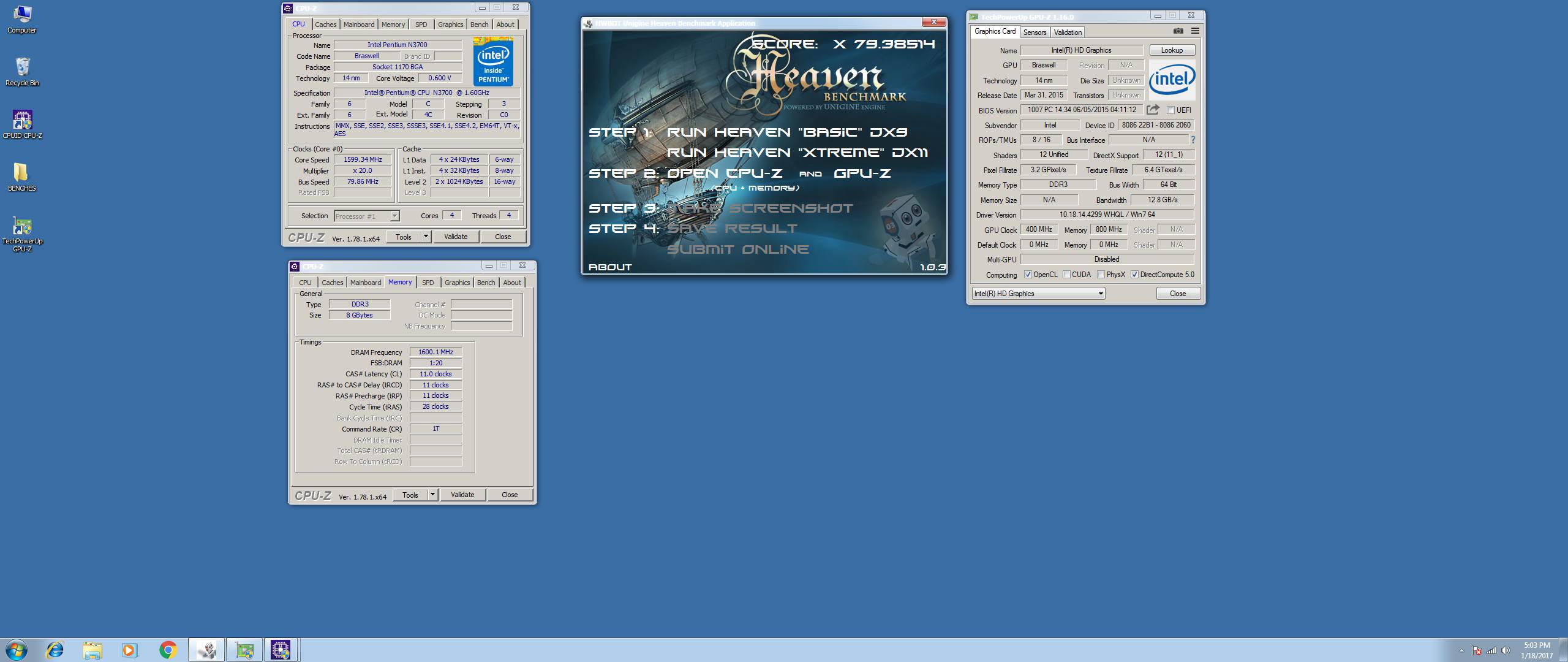Click the volume speaker tray icon
1568x662 pixels.
pos(1506,650)
